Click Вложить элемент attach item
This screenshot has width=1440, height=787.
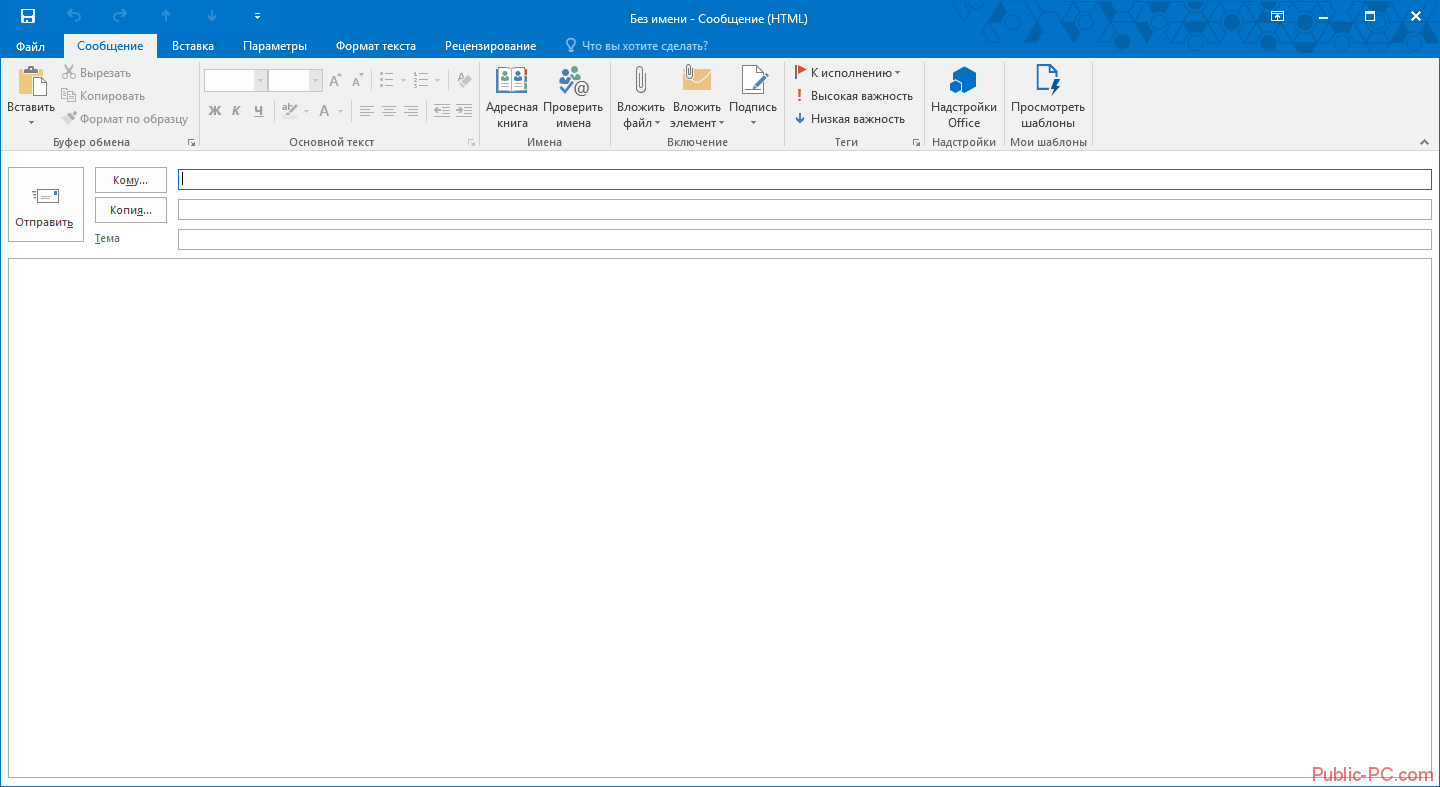pos(697,97)
